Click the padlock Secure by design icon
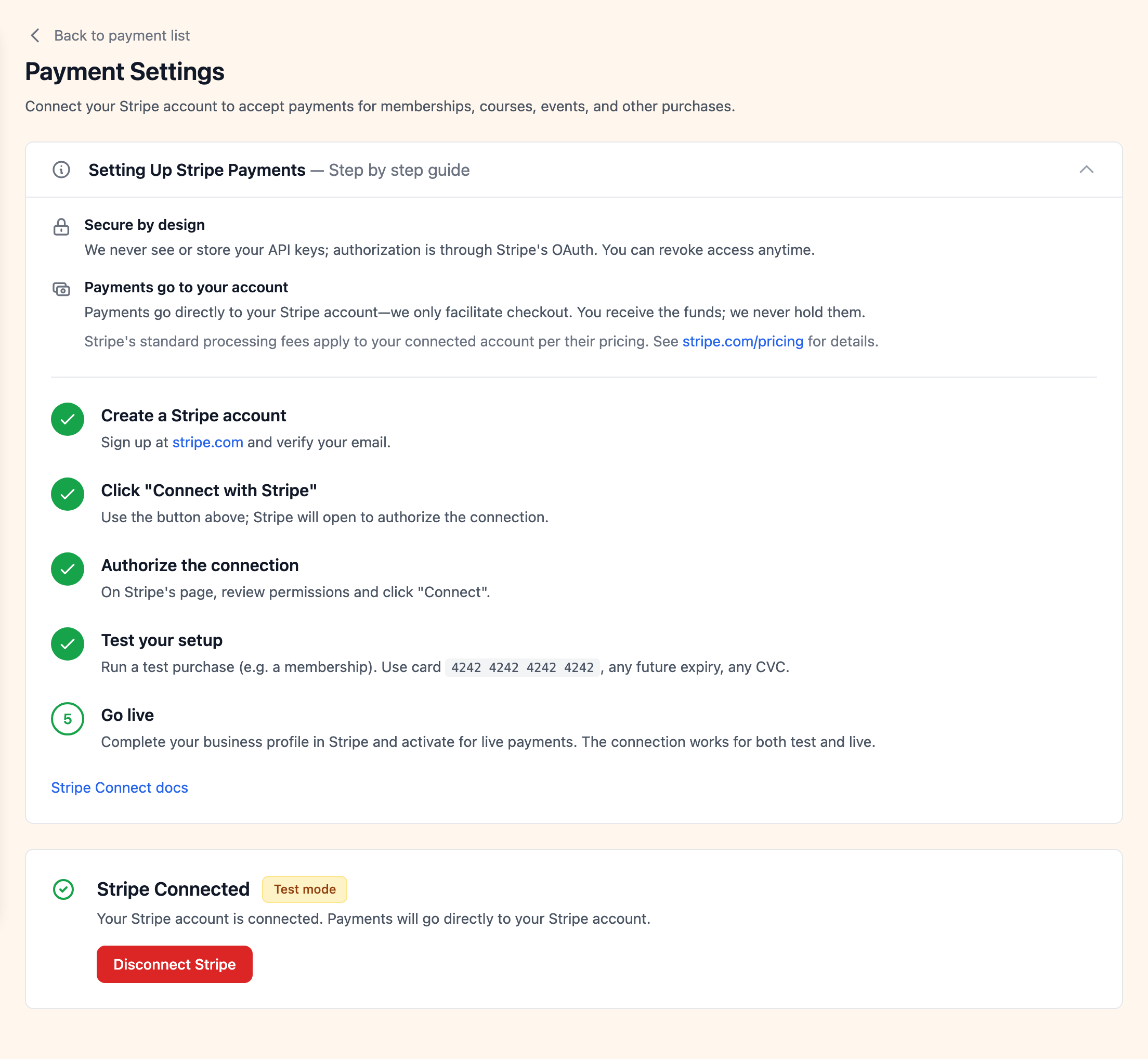 [x=61, y=227]
